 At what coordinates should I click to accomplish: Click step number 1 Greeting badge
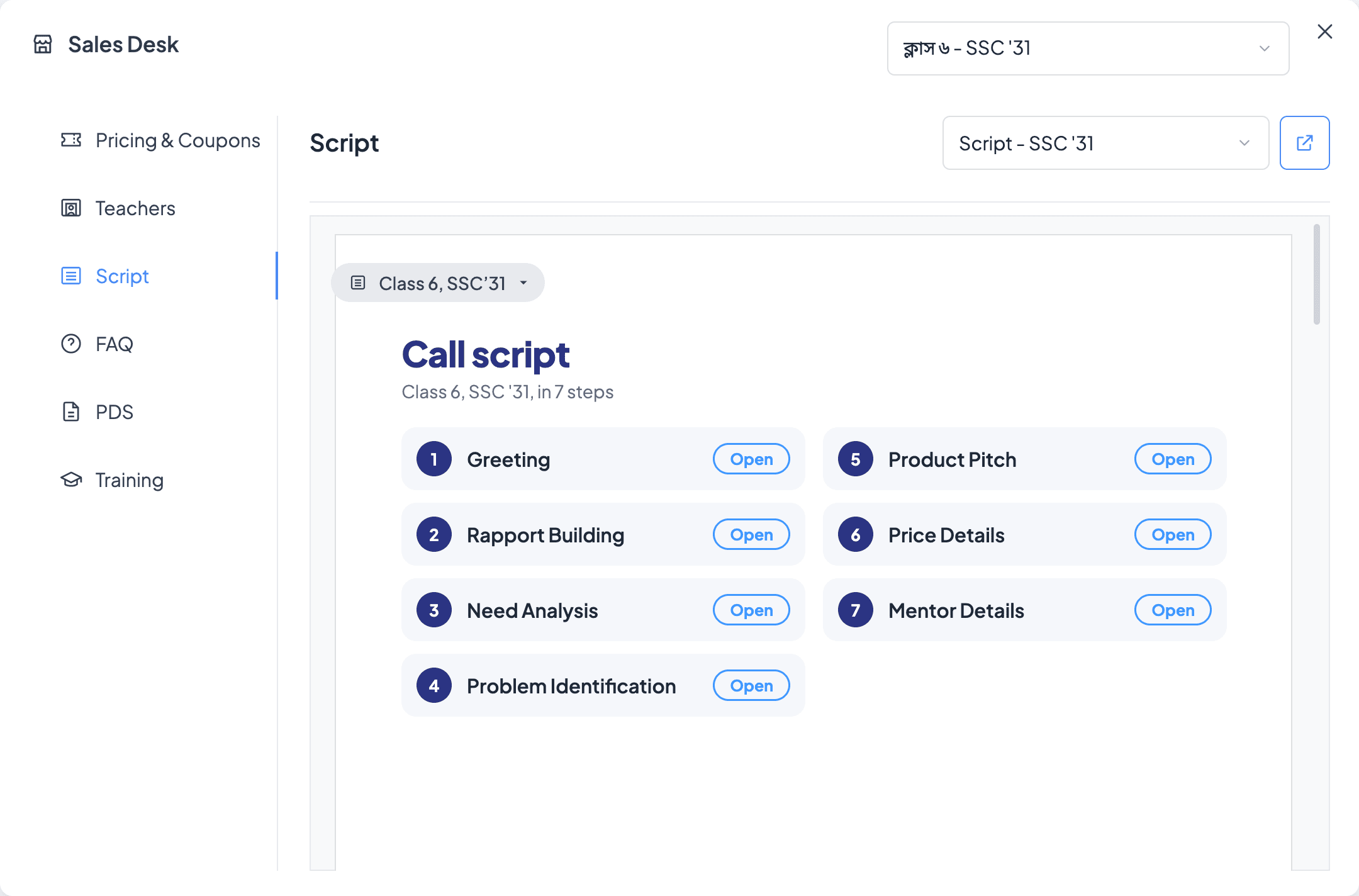click(x=434, y=459)
